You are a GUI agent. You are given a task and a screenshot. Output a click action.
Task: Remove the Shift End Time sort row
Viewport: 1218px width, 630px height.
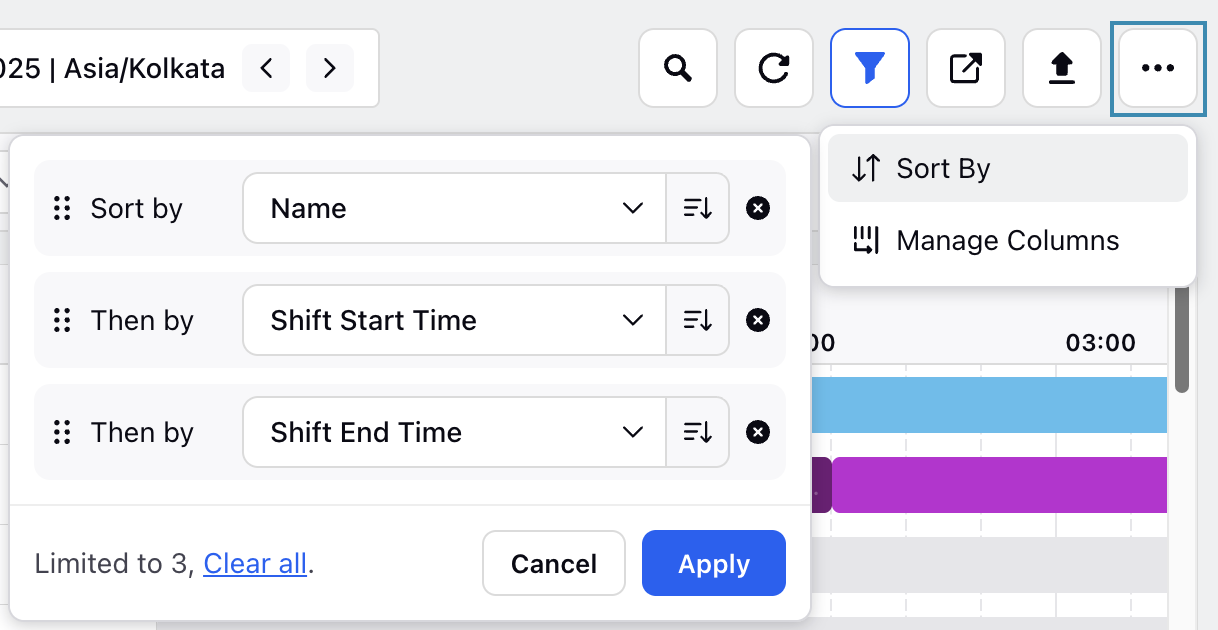[758, 432]
